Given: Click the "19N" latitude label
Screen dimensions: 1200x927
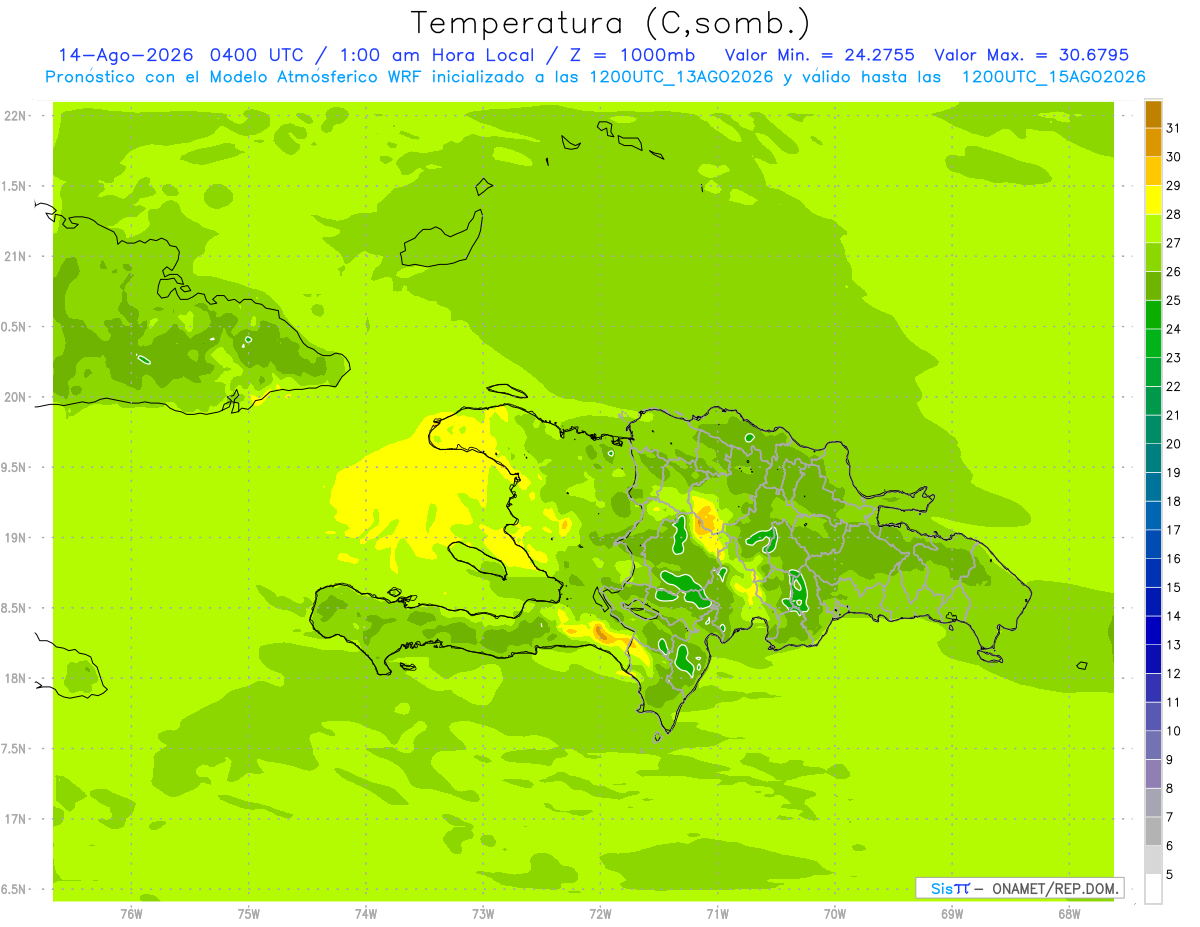Looking at the screenshot, I should [x=16, y=538].
